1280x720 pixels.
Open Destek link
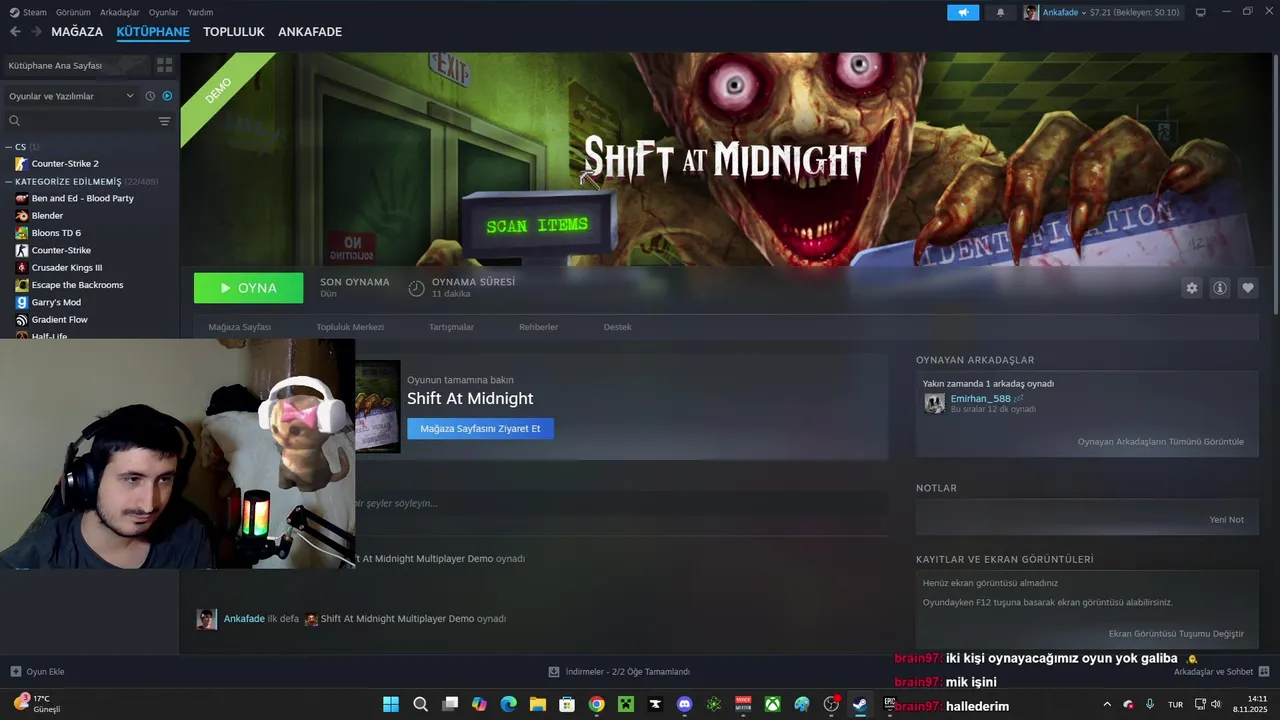coord(617,327)
